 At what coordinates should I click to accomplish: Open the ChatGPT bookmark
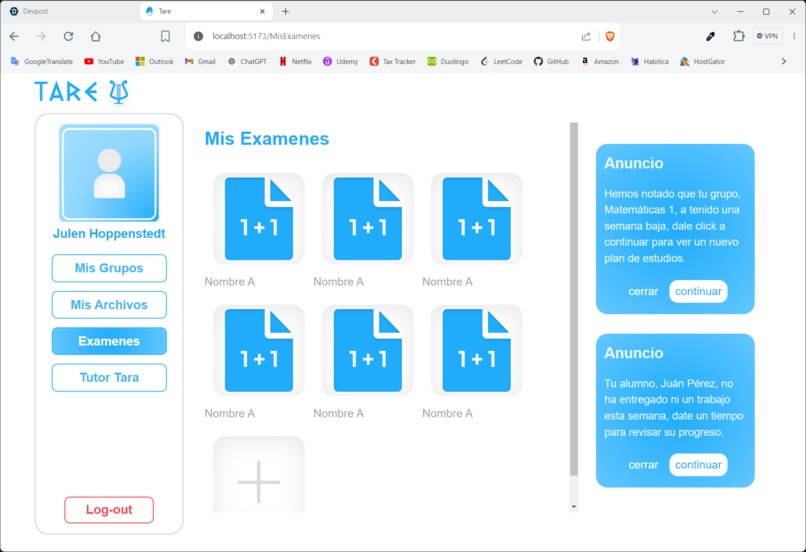247,62
